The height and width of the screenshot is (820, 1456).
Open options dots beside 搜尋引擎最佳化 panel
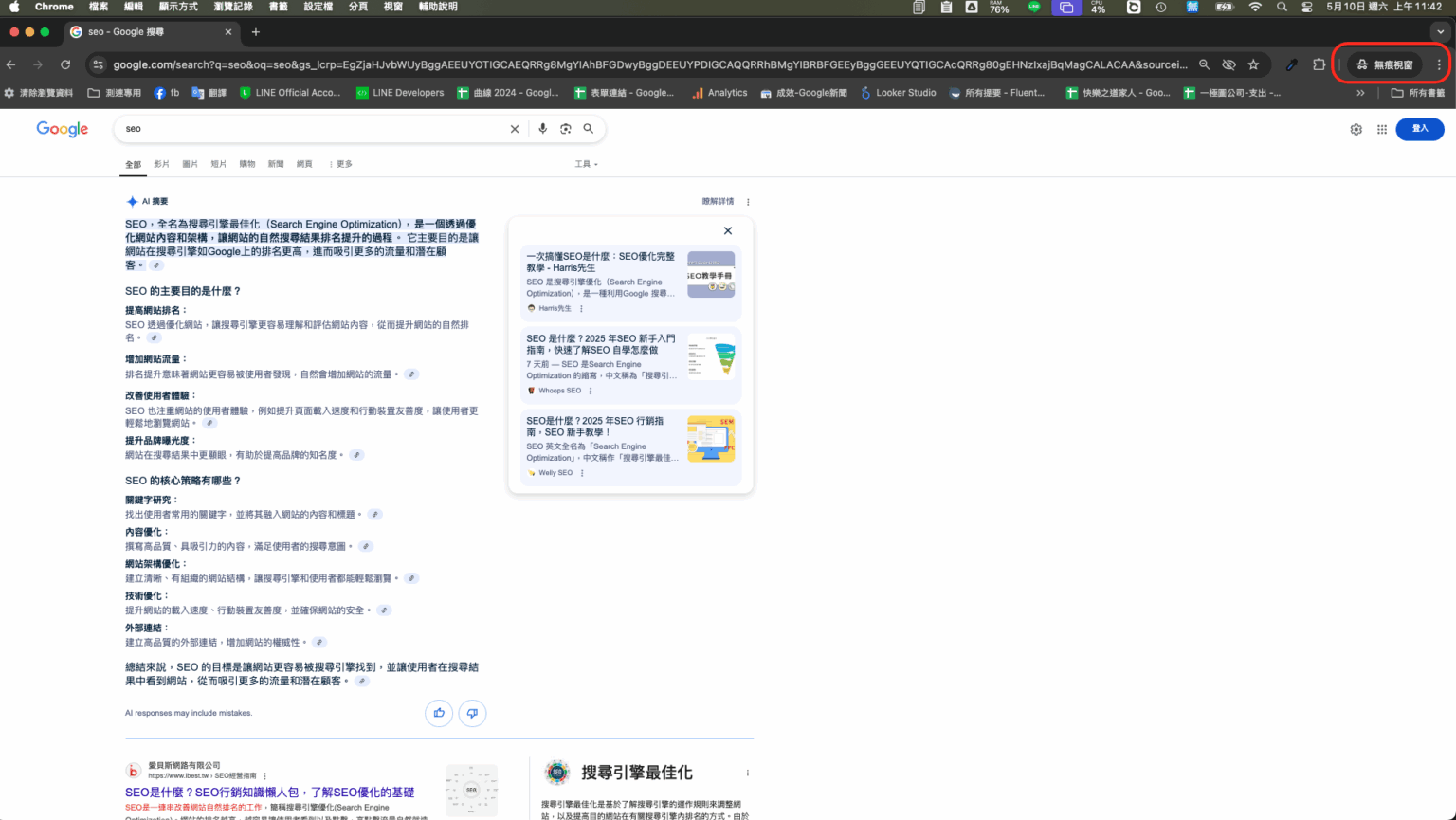point(748,773)
